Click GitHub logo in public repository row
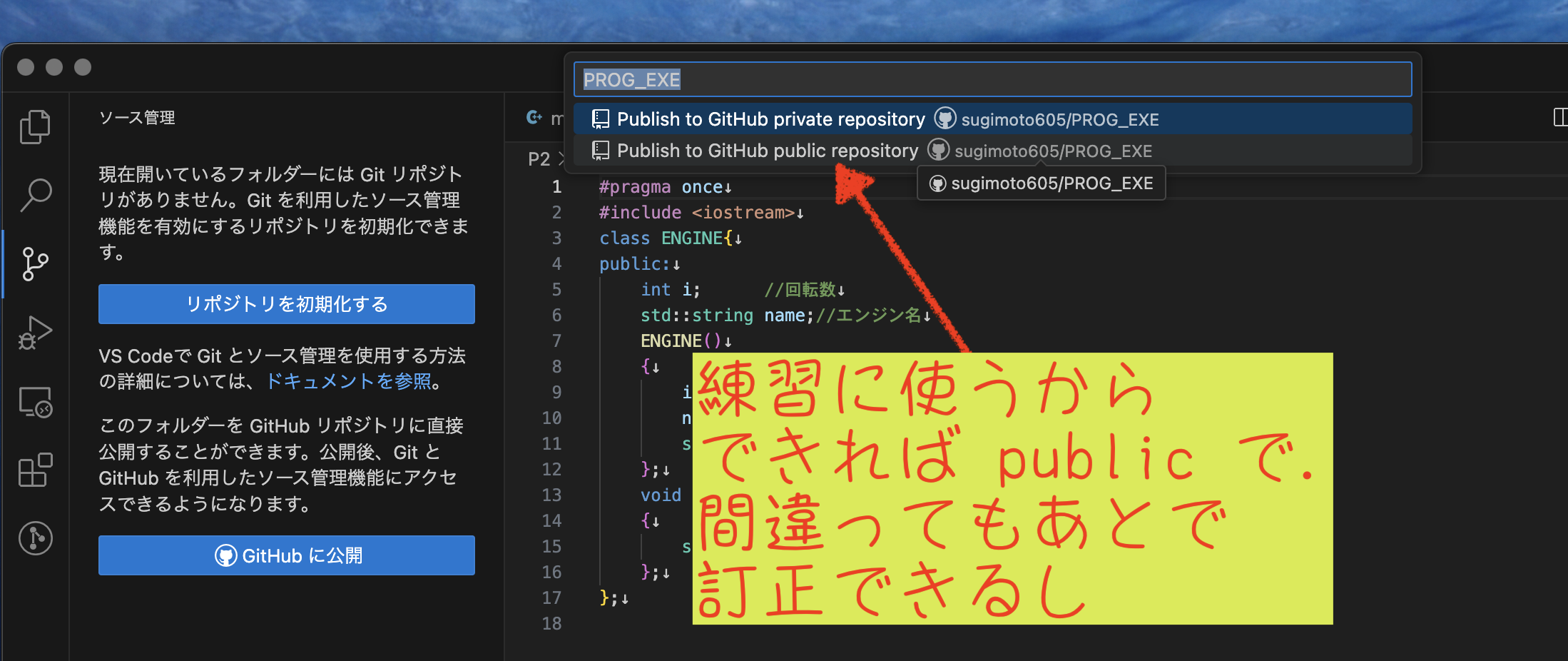Viewport: 1568px width, 661px height. pyautogui.click(x=938, y=150)
